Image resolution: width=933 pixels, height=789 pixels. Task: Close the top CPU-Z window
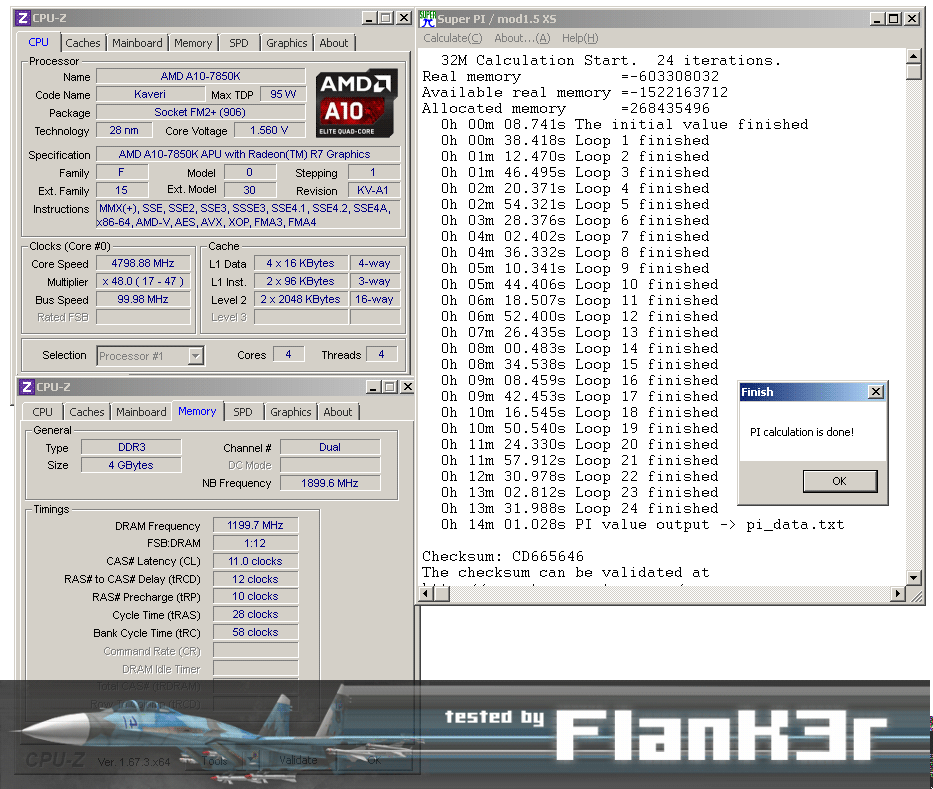[x=403, y=18]
